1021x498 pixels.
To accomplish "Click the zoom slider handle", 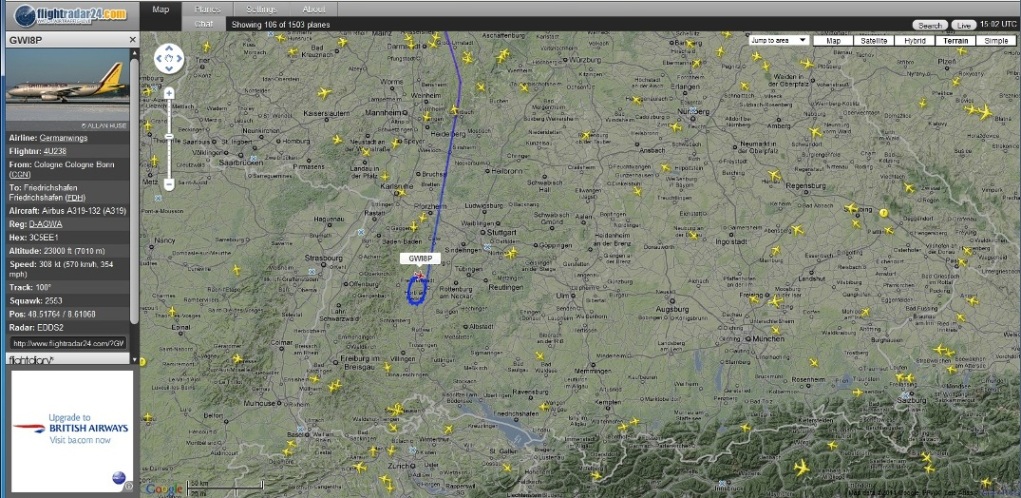I will [x=169, y=136].
